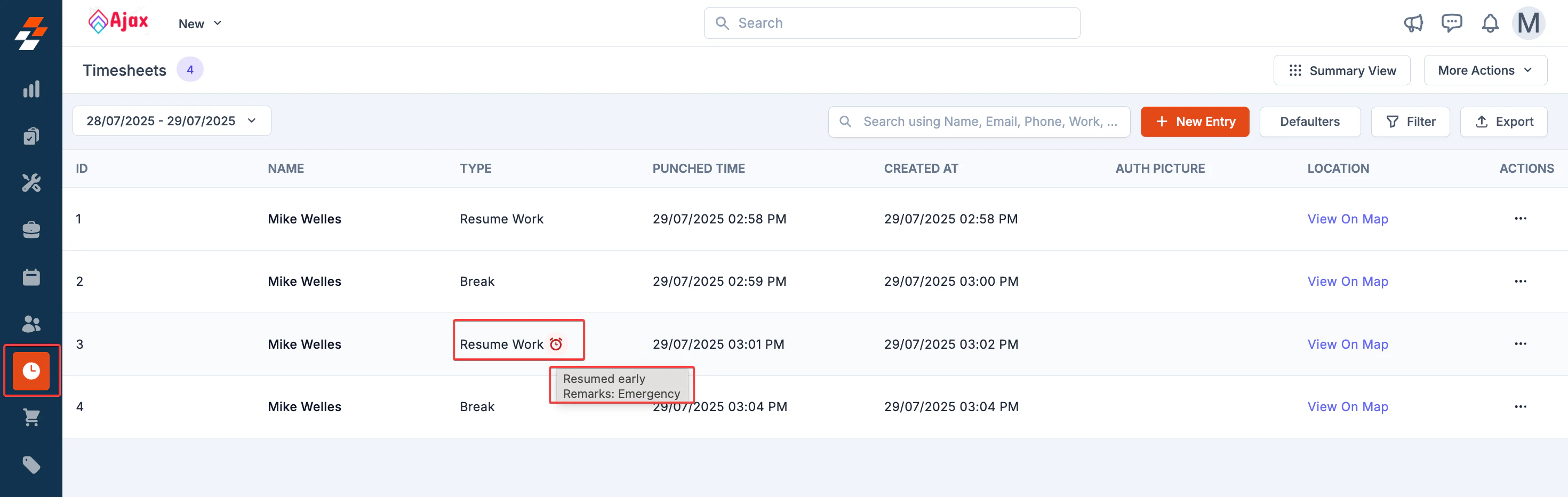Expand the date range 28/07/2025 - 29/07/2025 dropdown
The image size is (1568, 497).
(x=172, y=121)
